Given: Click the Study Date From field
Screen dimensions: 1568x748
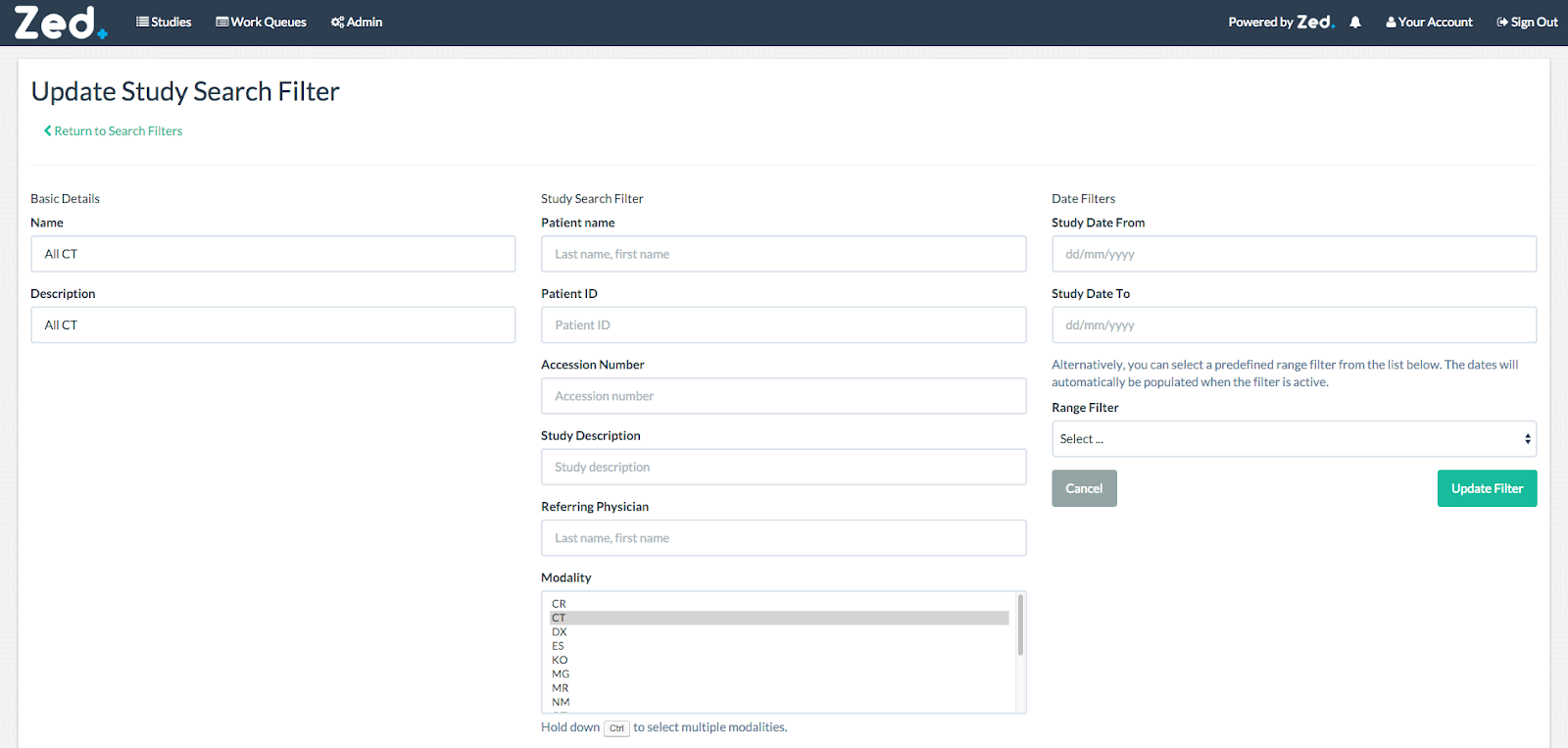Looking at the screenshot, I should (x=1294, y=254).
